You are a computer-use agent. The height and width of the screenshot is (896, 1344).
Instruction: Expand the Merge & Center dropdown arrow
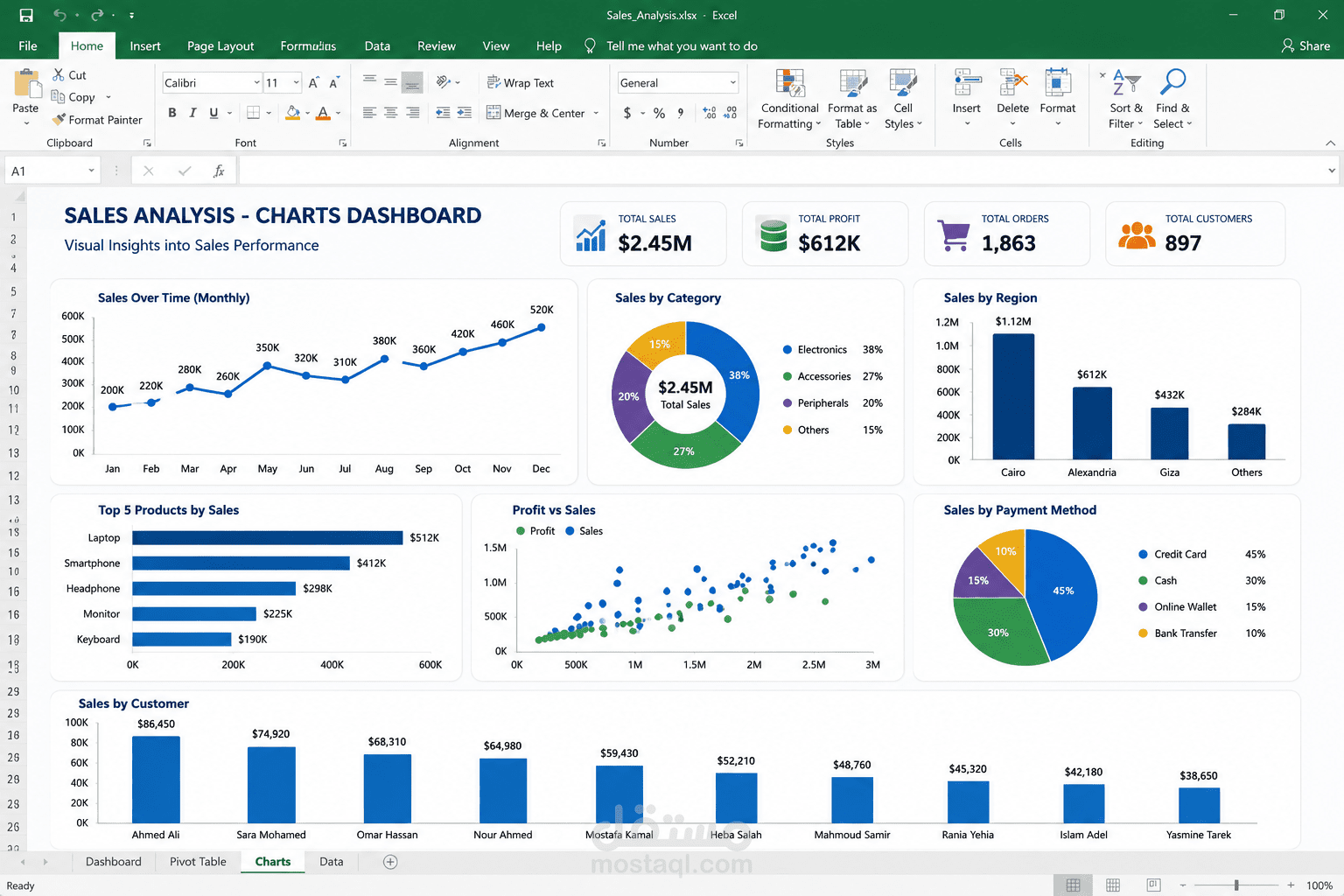pyautogui.click(x=596, y=113)
